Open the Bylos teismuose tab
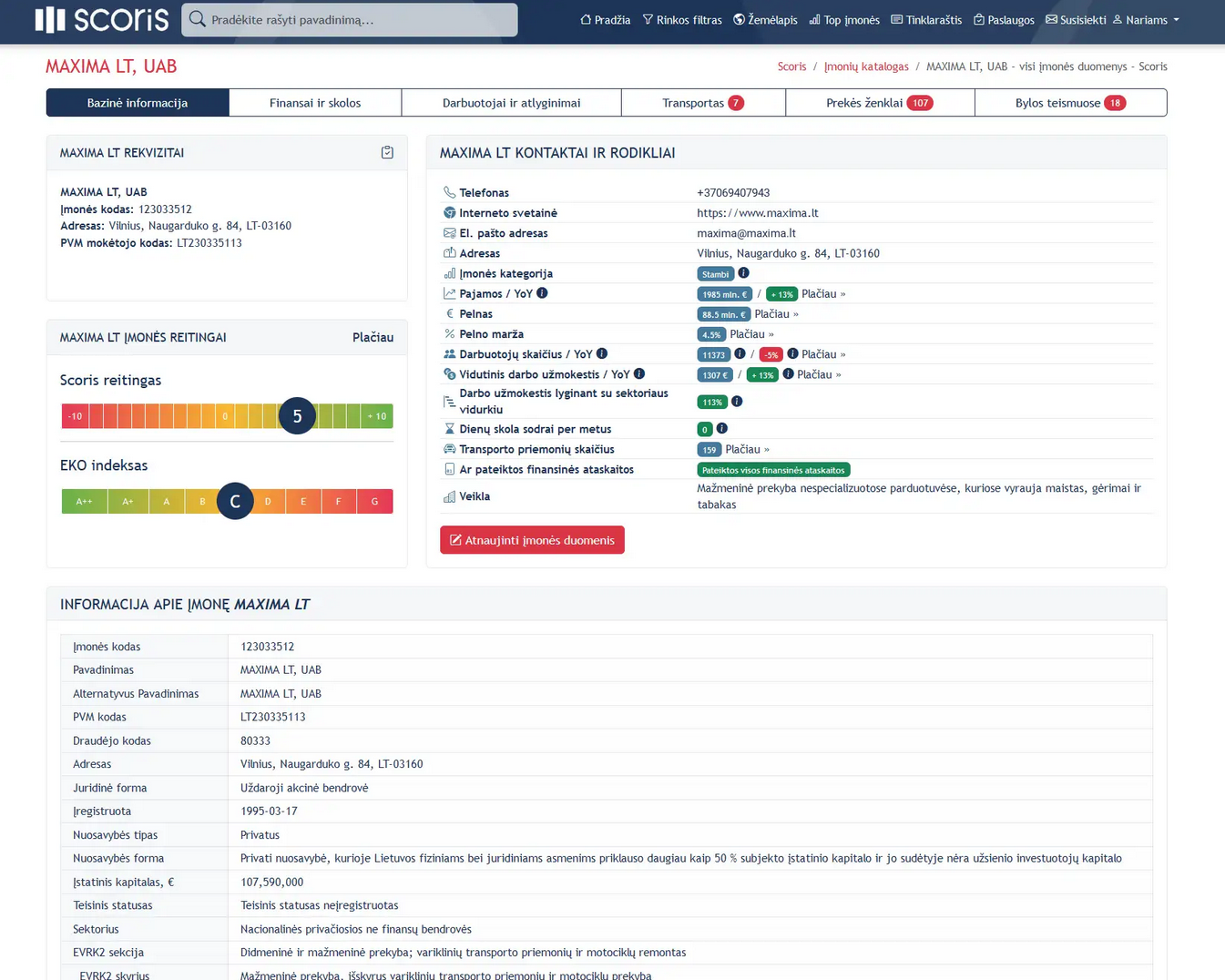 tap(1070, 102)
